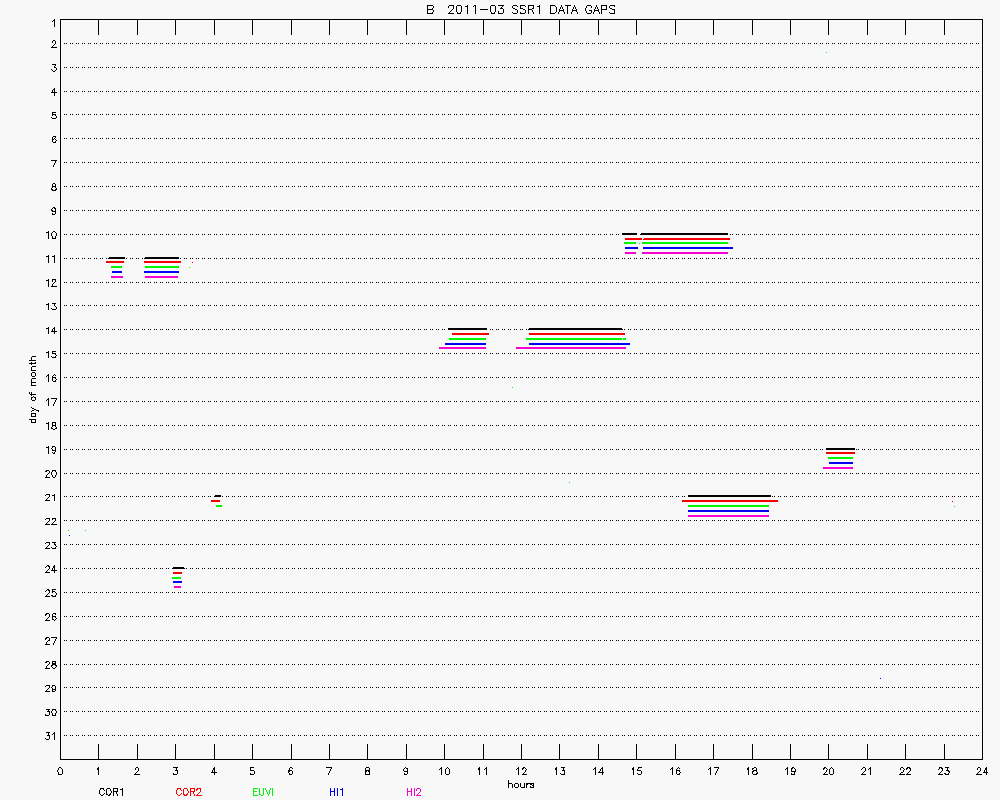The width and height of the screenshot is (1000, 800).
Task: Select the green EUVI legend label
Action: [264, 792]
